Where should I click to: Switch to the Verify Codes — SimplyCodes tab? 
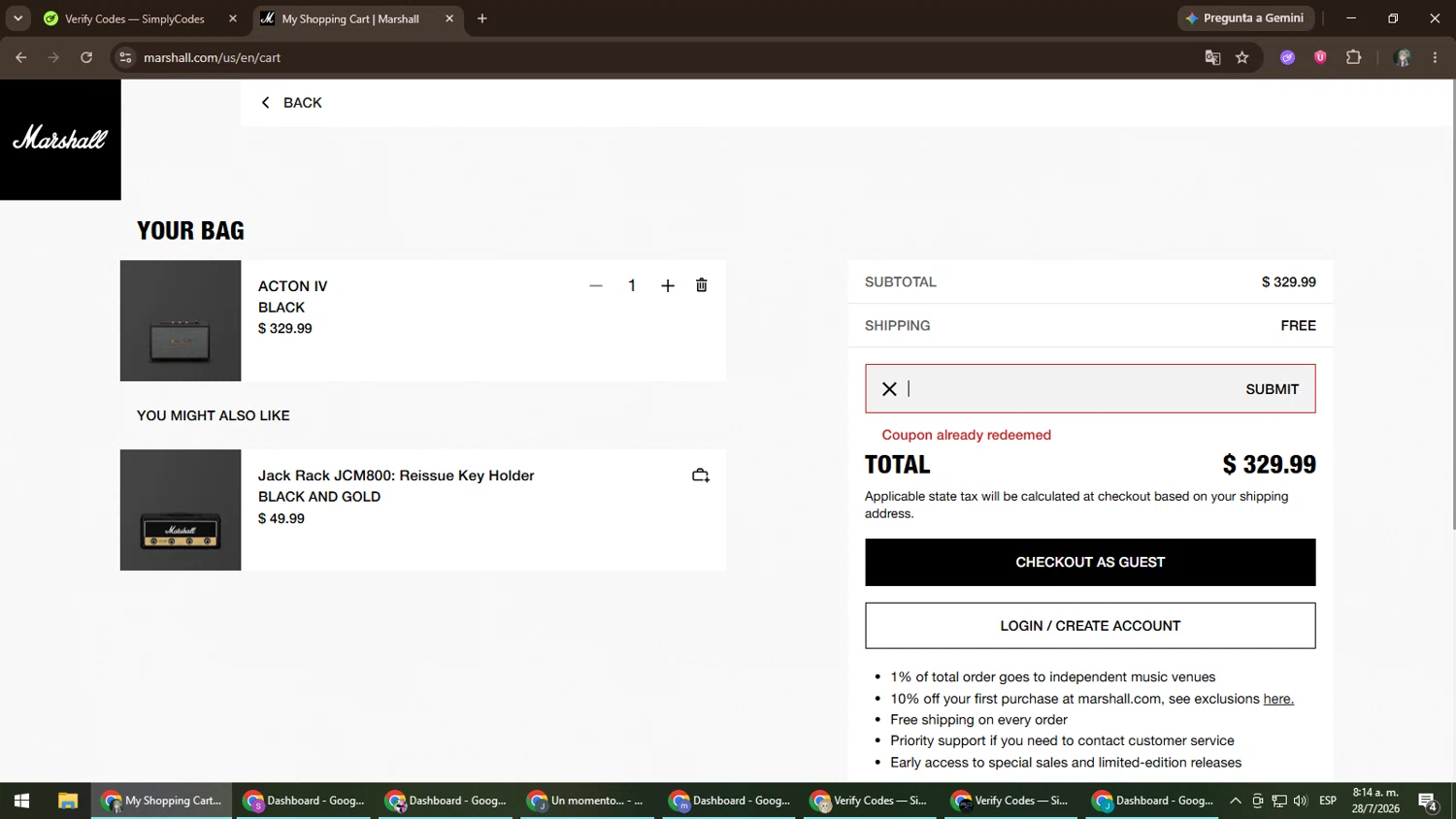[x=134, y=18]
